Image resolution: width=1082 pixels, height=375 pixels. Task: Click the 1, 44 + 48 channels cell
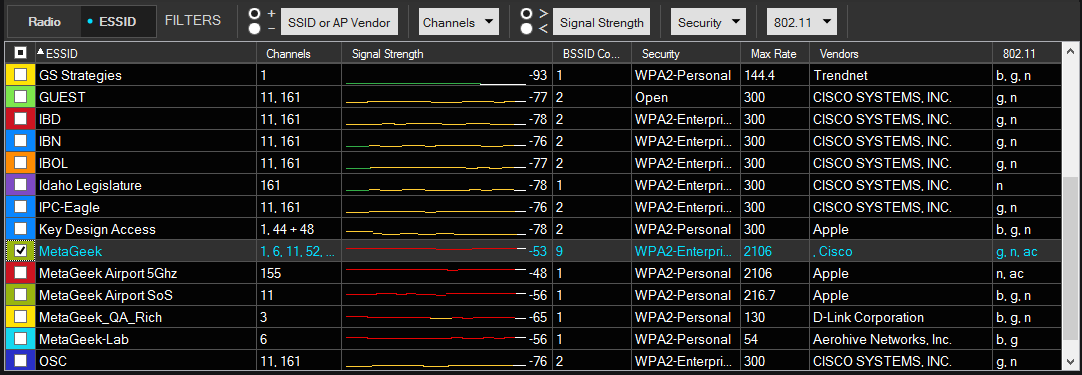(x=299, y=229)
